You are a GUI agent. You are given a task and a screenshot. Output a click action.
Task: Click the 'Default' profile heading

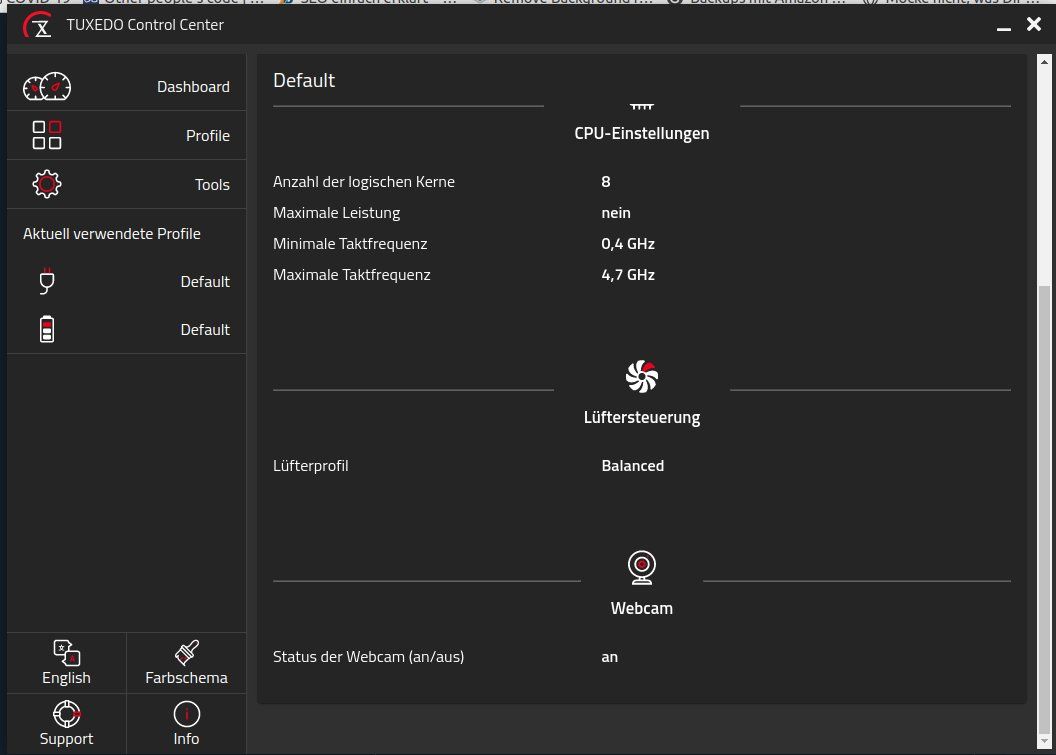tap(304, 81)
